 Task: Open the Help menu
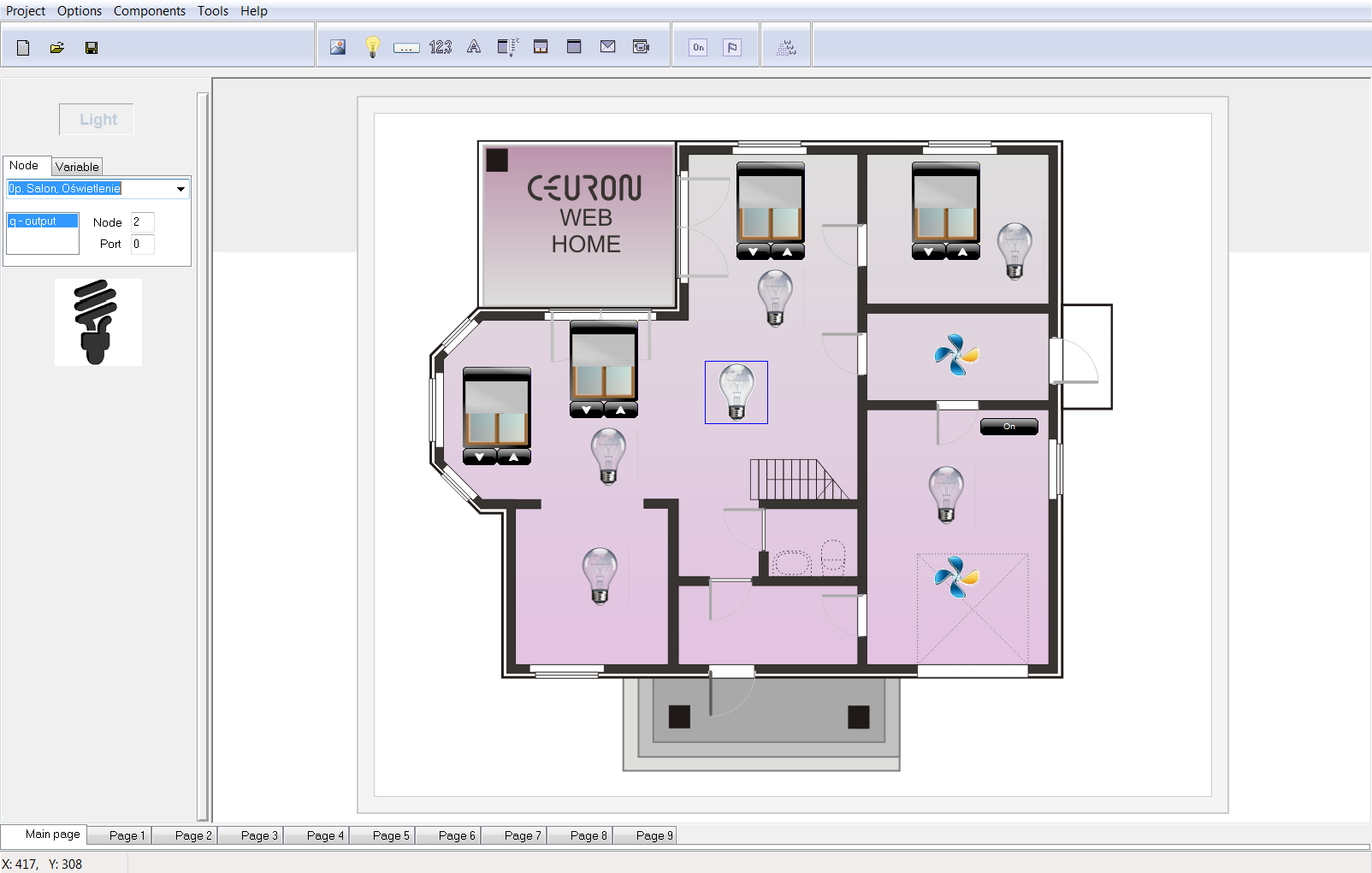click(254, 11)
